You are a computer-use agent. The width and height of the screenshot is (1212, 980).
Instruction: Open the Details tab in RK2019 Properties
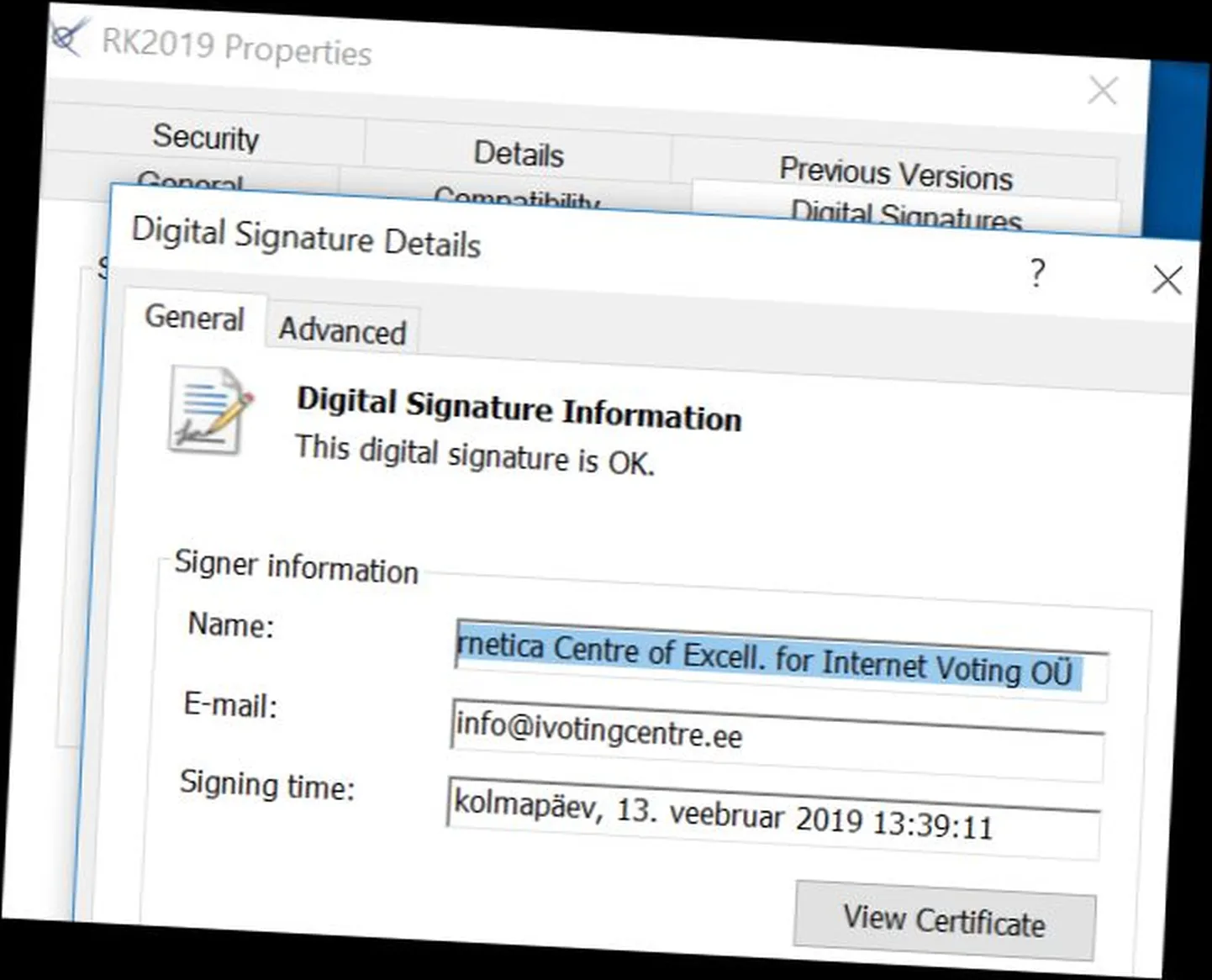[519, 154]
